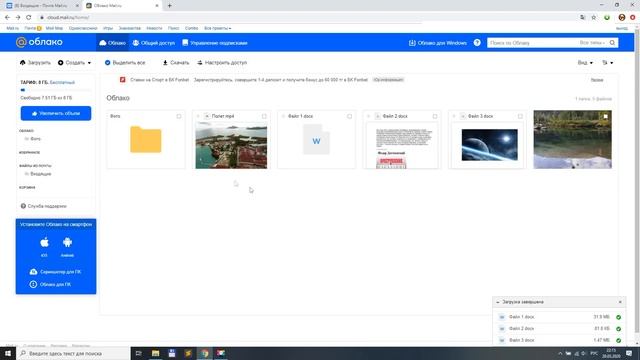Viewport: 640px width, 360px height.
Task: Click the Облако logo in the header
Action: coord(39,42)
